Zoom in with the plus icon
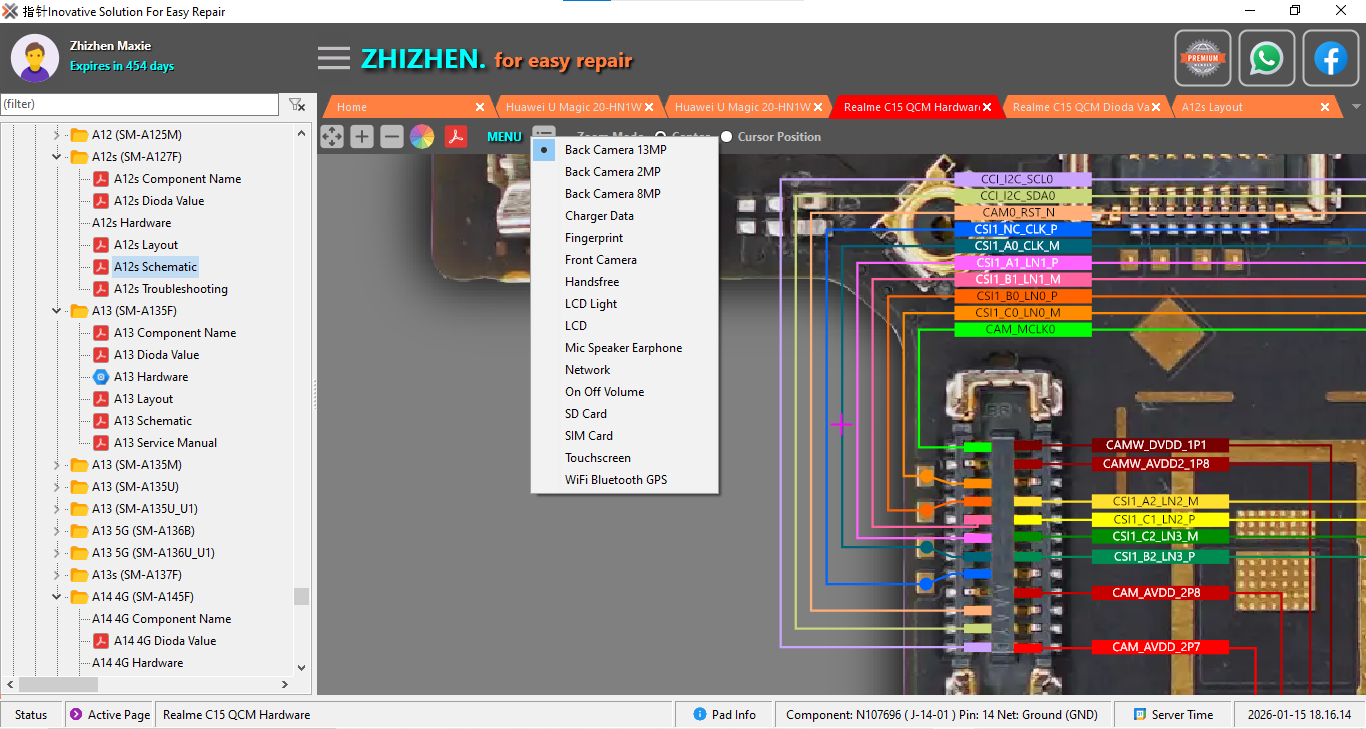1366x729 pixels. [x=362, y=137]
